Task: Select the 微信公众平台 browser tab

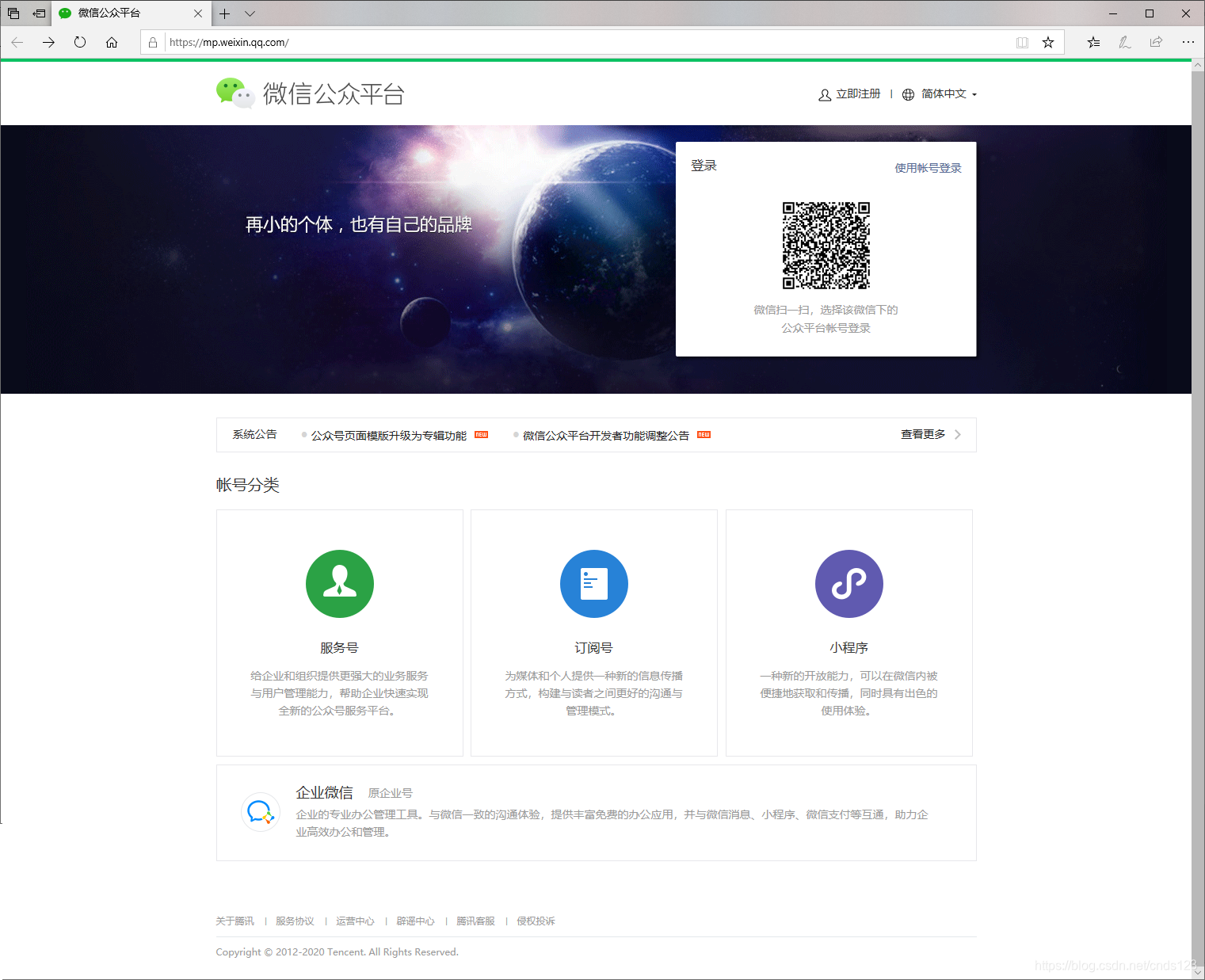Action: point(132,13)
